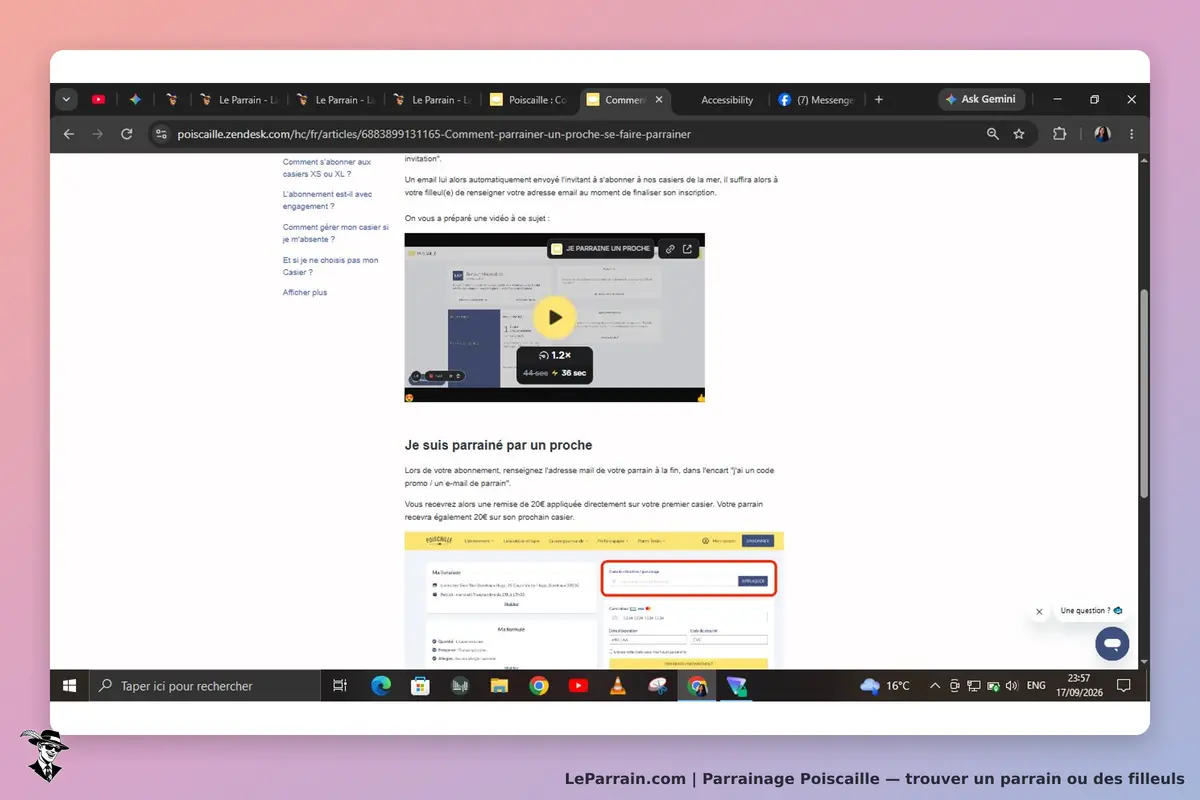Open 'Et si je ne choisis pas mon Casier ?'
Viewport: 1200px width, 800px height.
(x=330, y=266)
